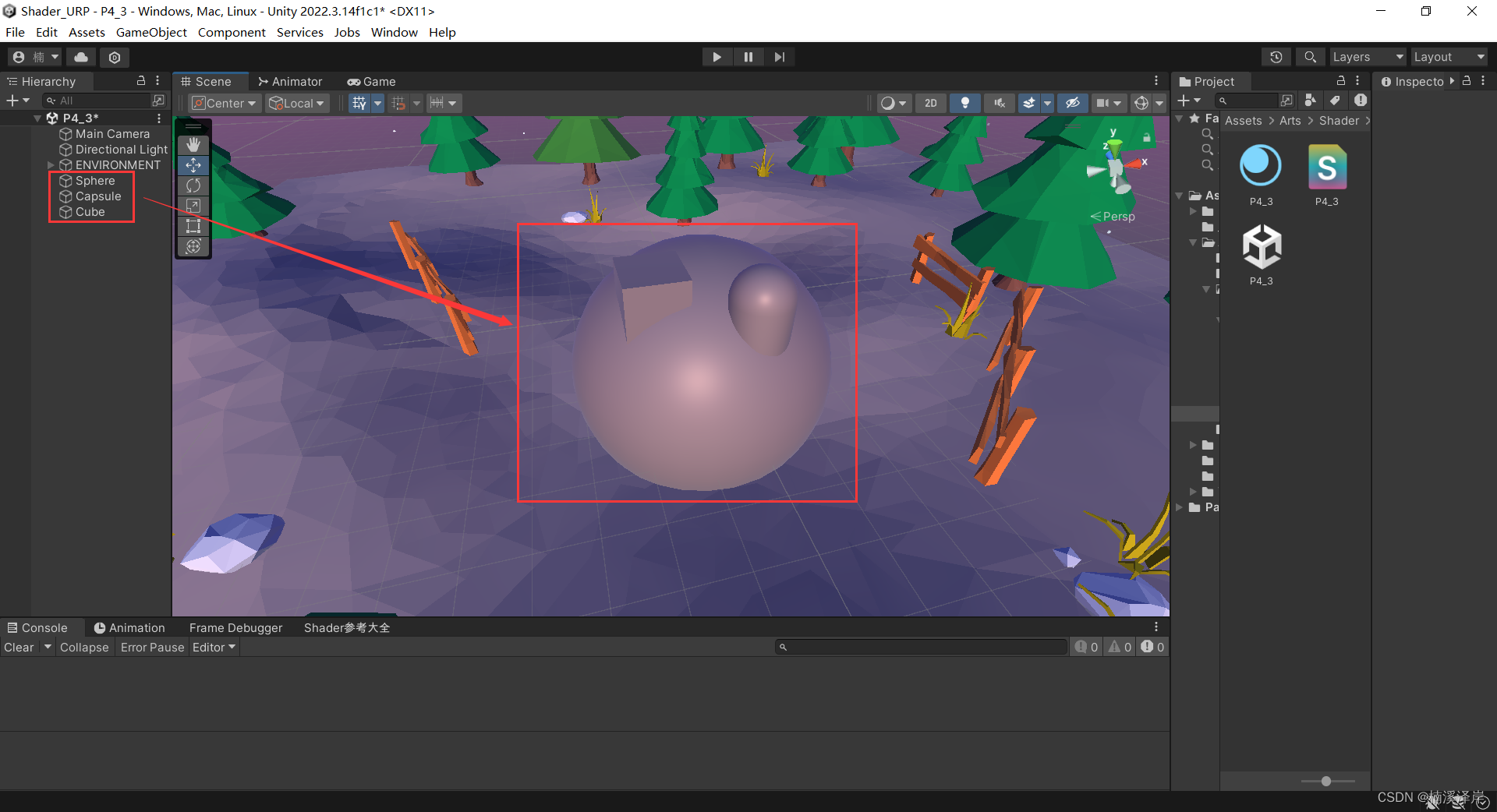Screen dimensions: 1497x812
Task: Click the Pause button
Action: click(x=748, y=57)
